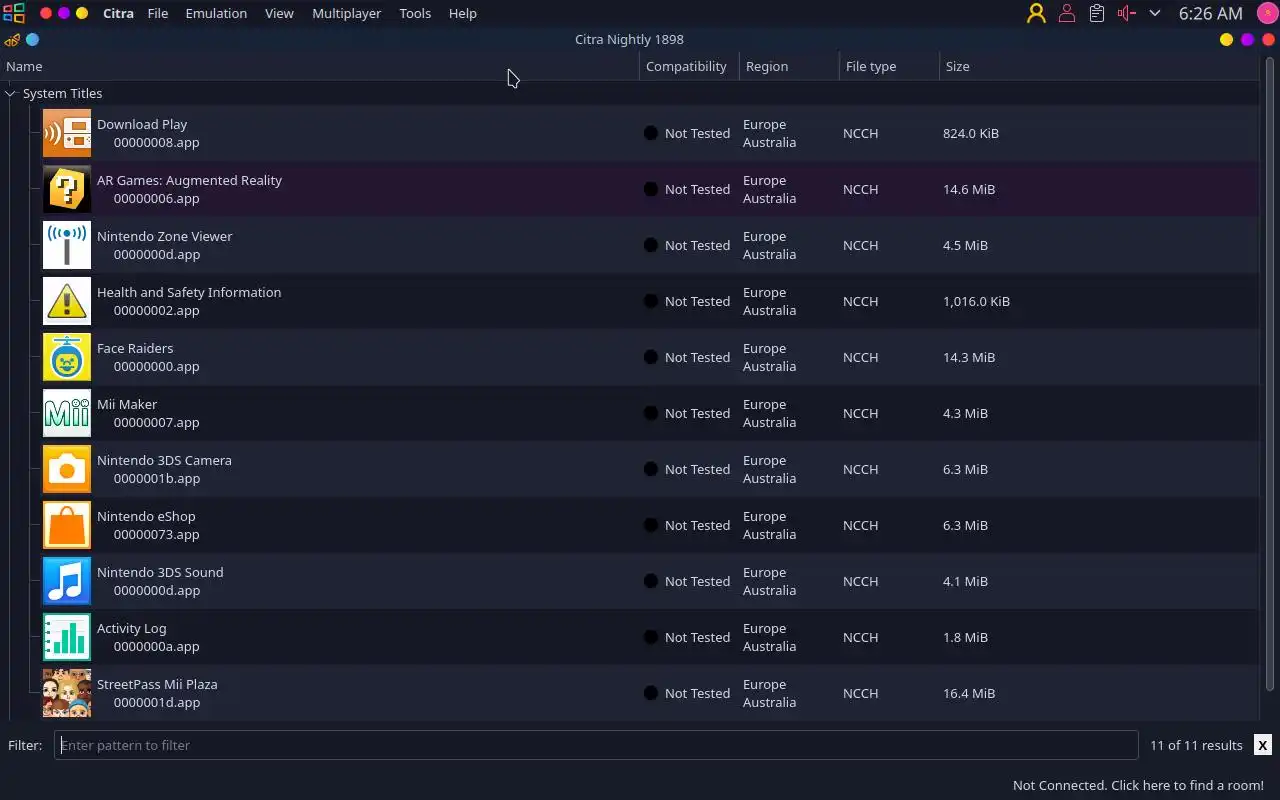Select the Mii Maker icon
This screenshot has height=800, width=1280.
click(x=67, y=413)
